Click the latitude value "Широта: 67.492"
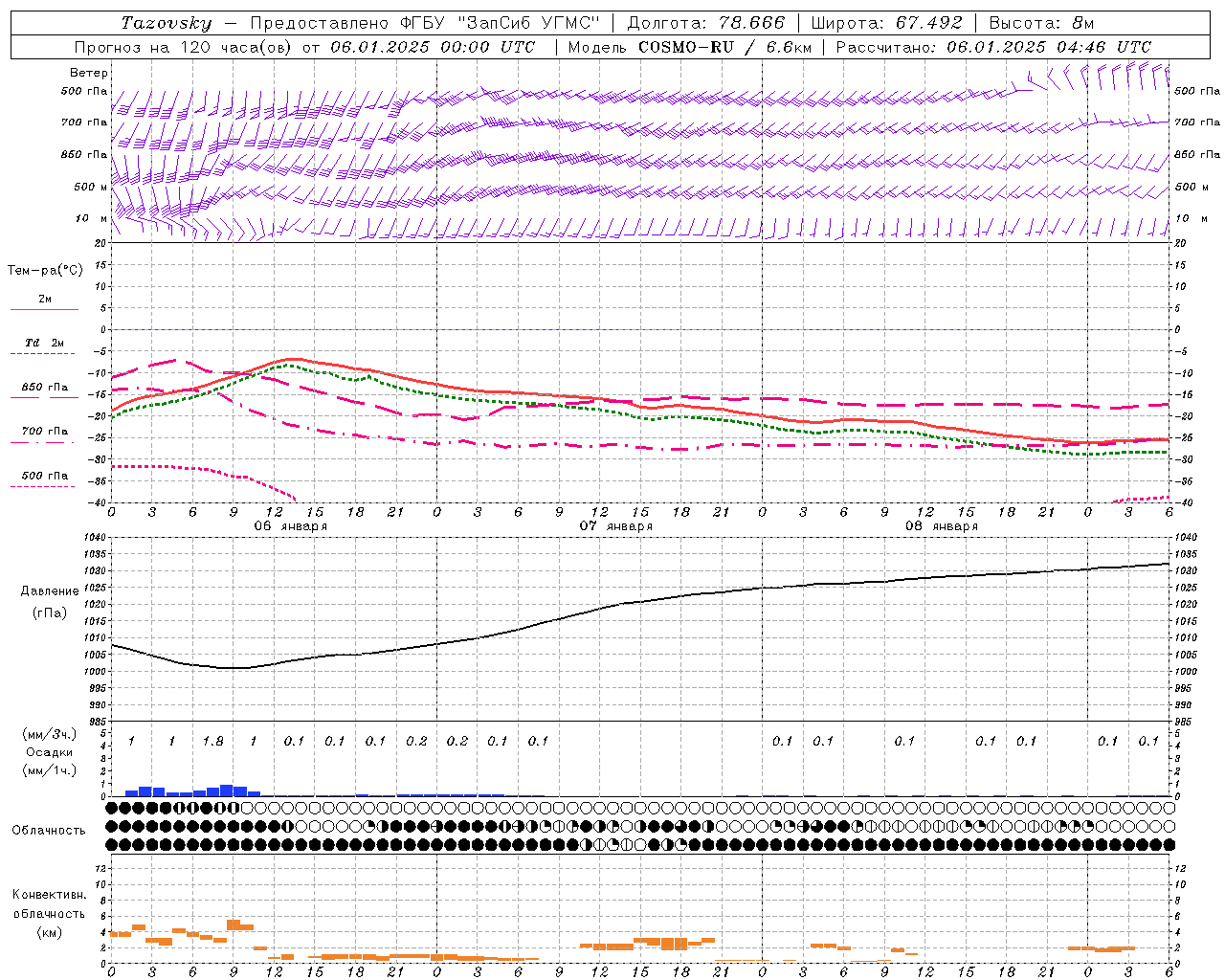 click(x=886, y=23)
